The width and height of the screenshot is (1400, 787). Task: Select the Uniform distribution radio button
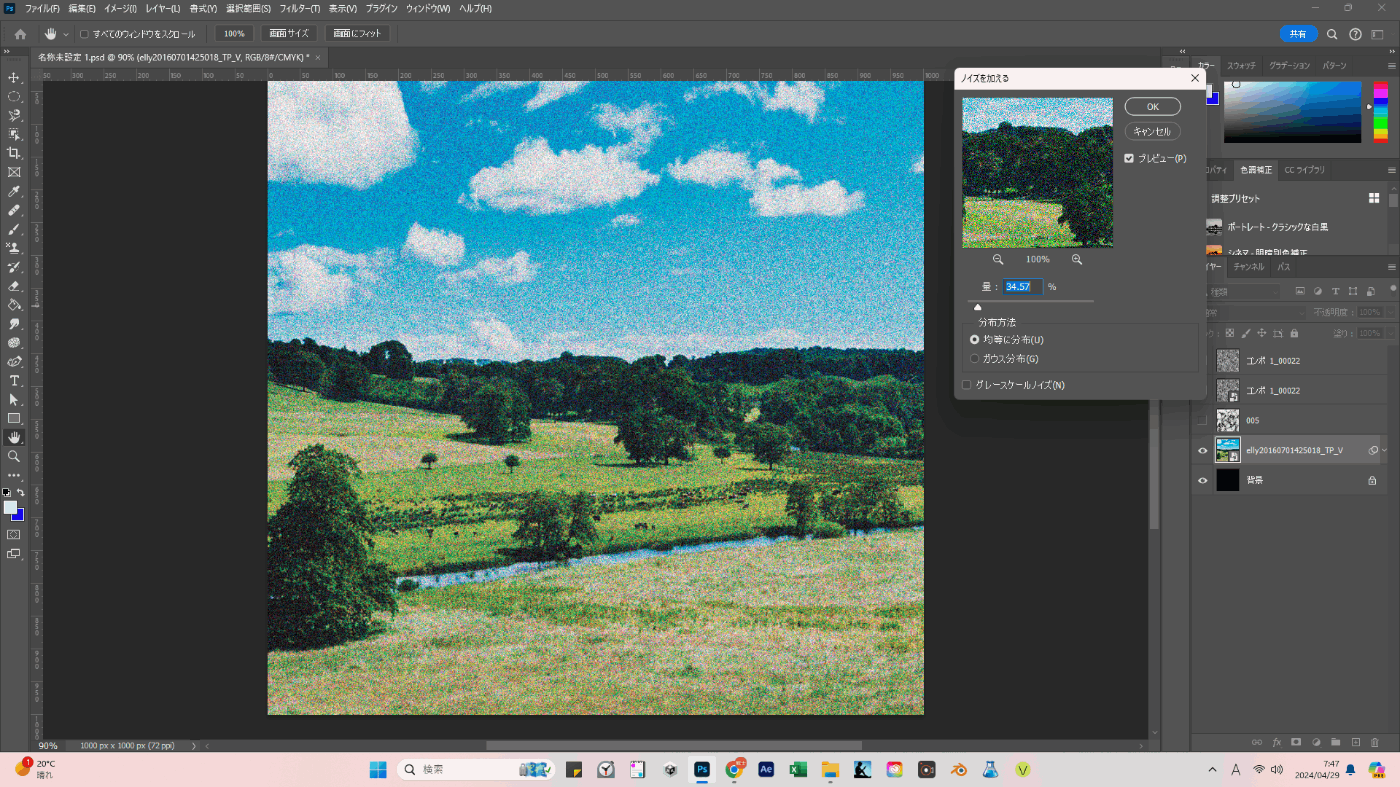[975, 340]
